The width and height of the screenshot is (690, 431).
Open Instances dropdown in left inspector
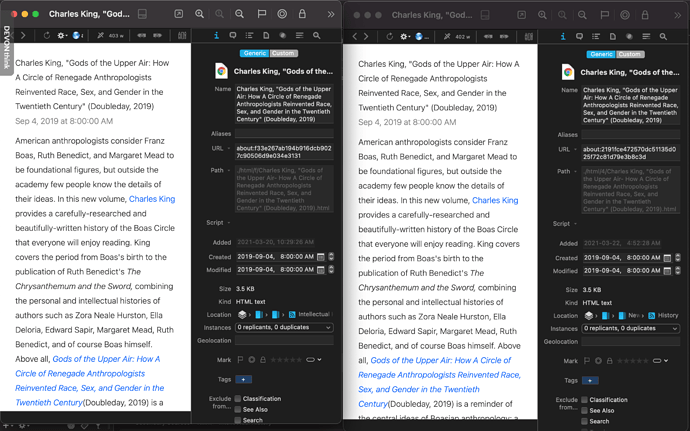284,328
